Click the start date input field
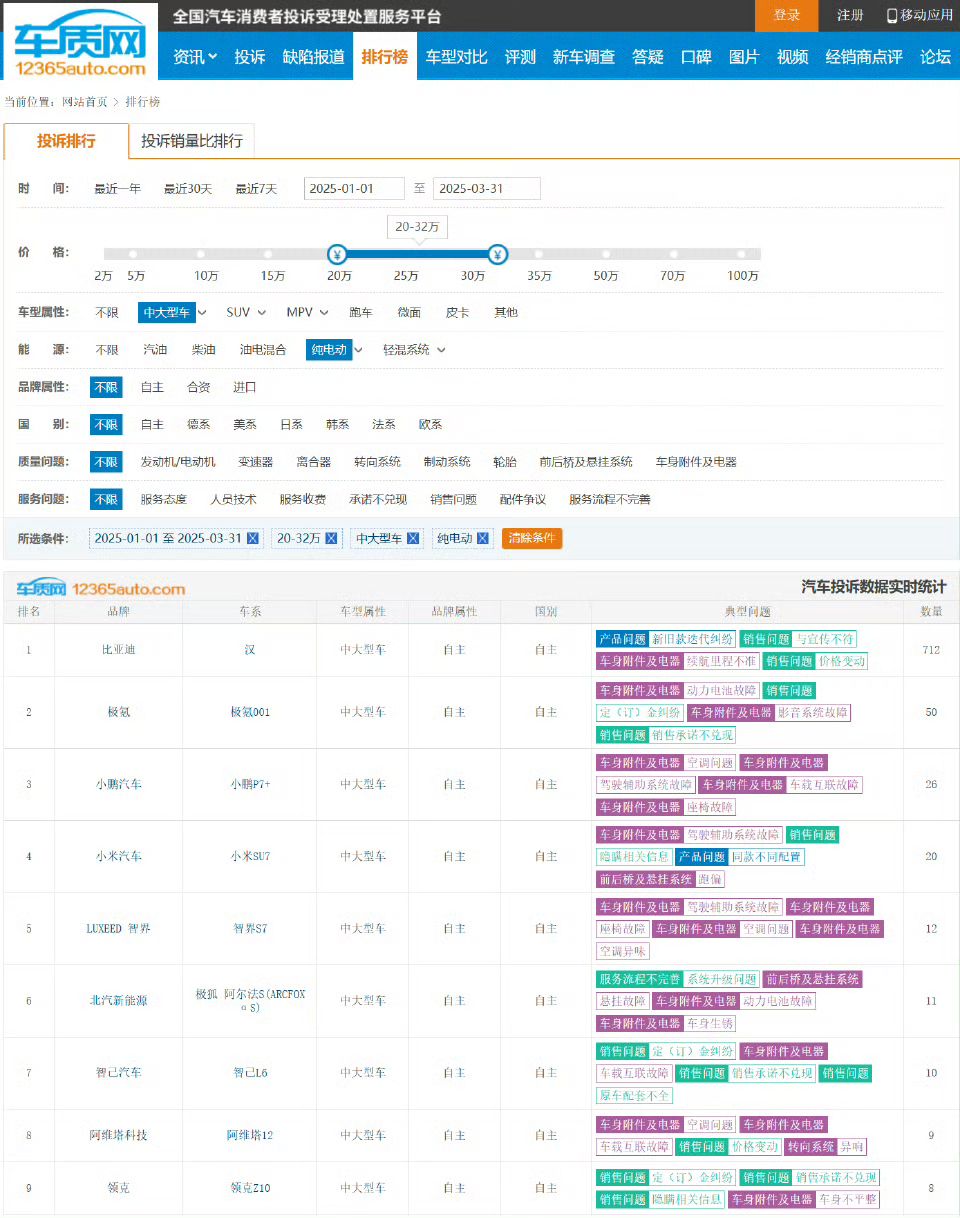The height and width of the screenshot is (1218, 960). [354, 188]
